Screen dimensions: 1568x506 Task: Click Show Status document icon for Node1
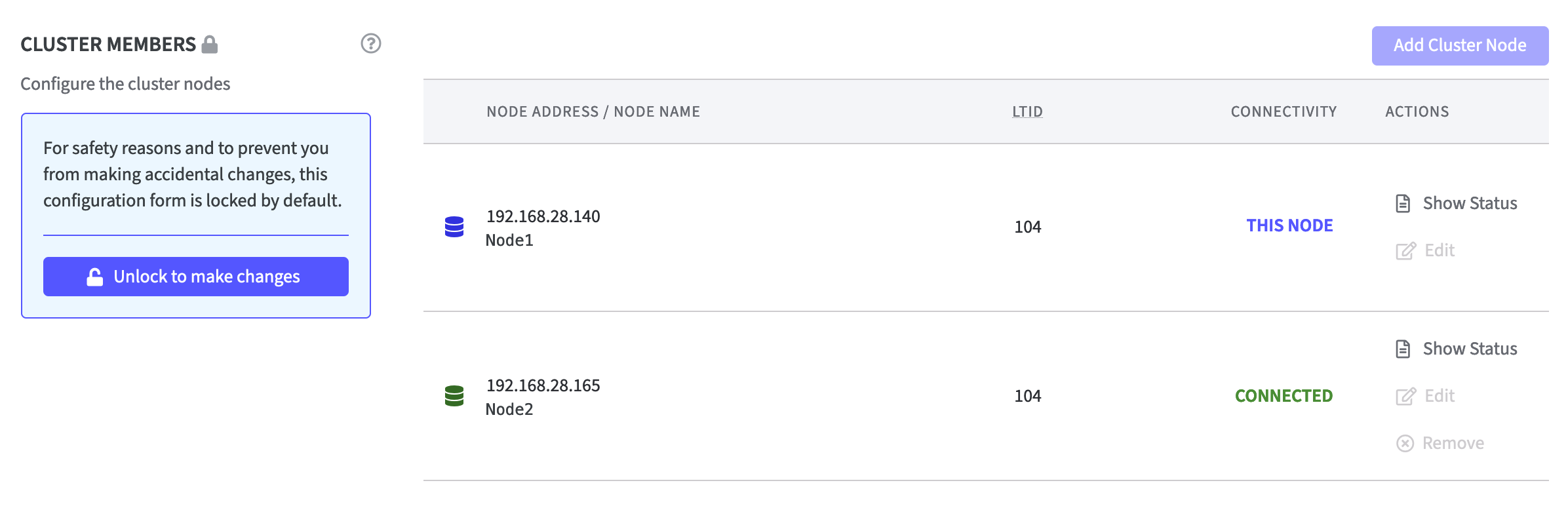point(1403,203)
